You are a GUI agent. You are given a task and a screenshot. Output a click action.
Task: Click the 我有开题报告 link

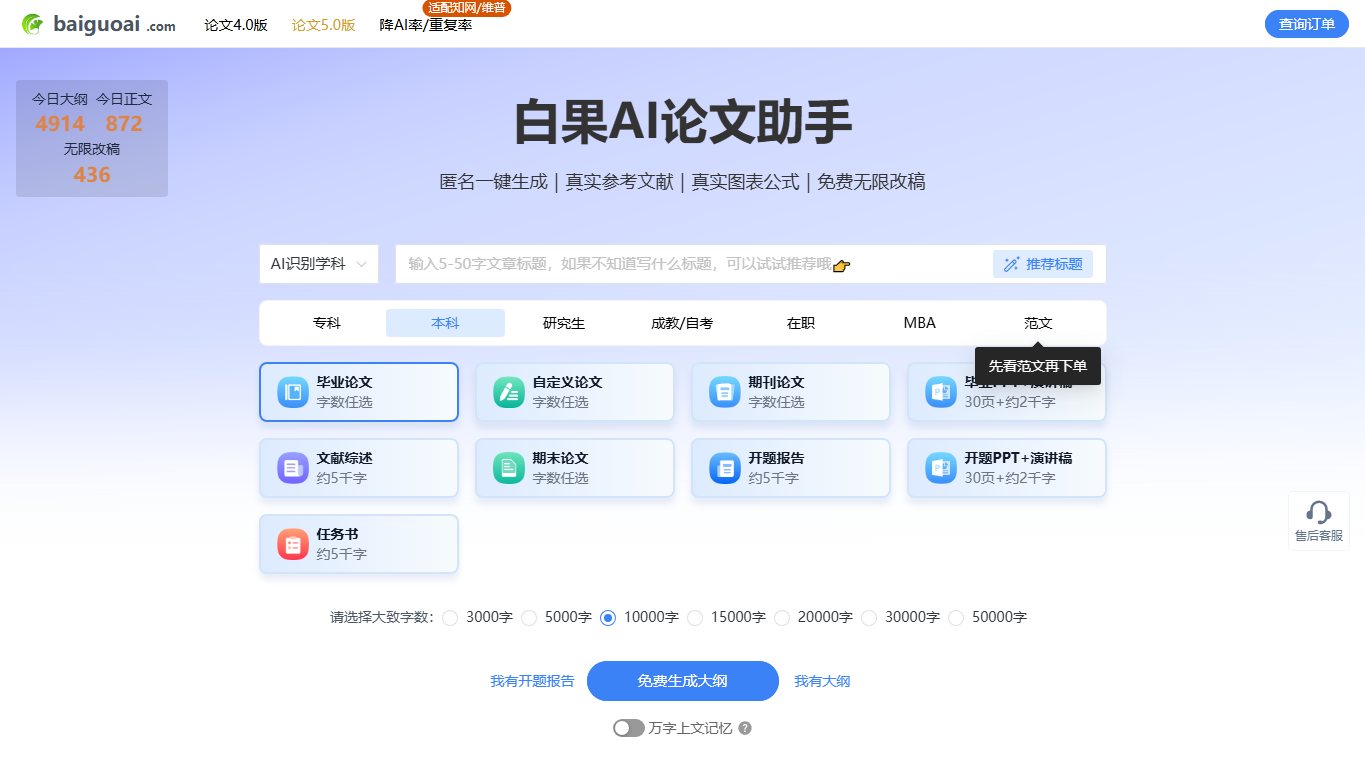(x=532, y=681)
